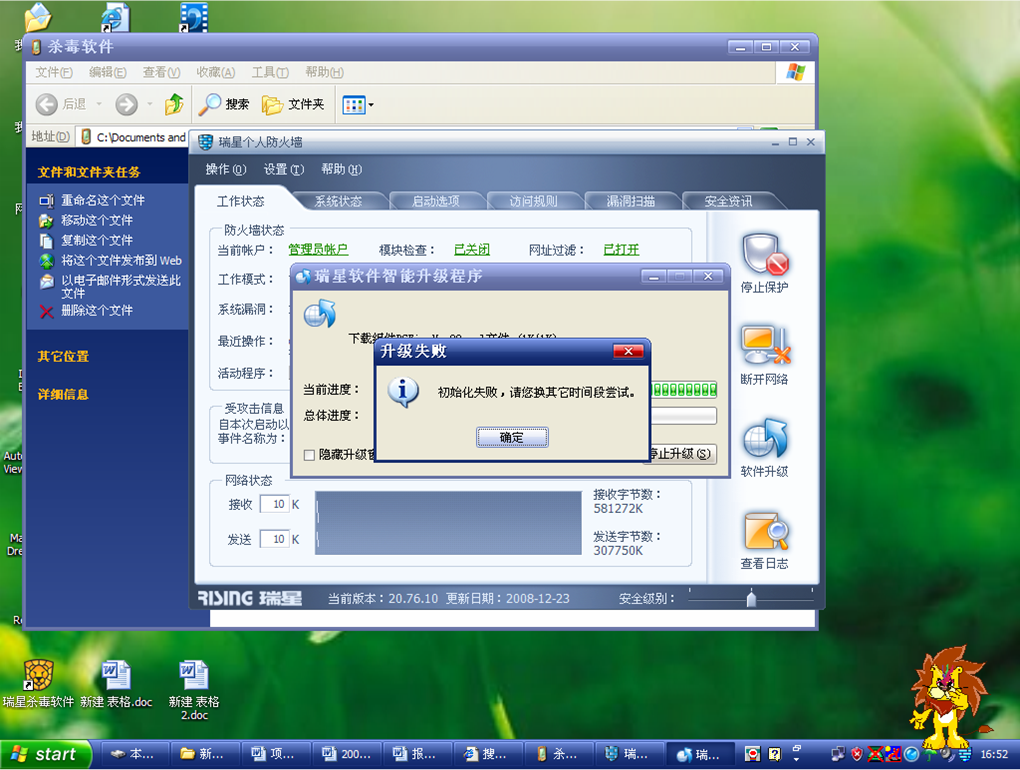Expand the 其它位置 sidebar section
Image resolution: width=1020 pixels, height=770 pixels.
63,356
